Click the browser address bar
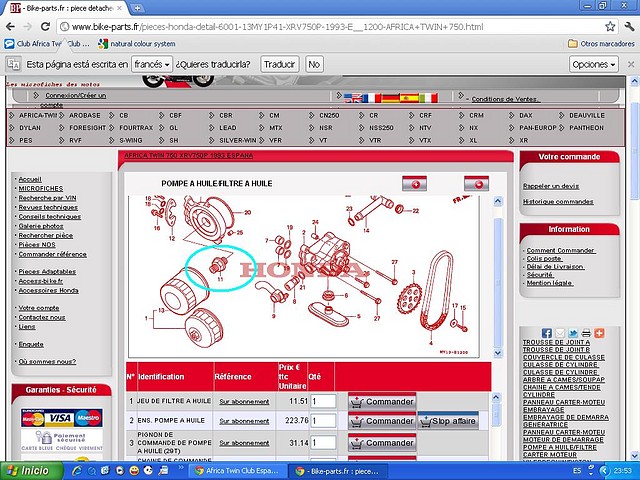This screenshot has width=640, height=480. pos(329,27)
